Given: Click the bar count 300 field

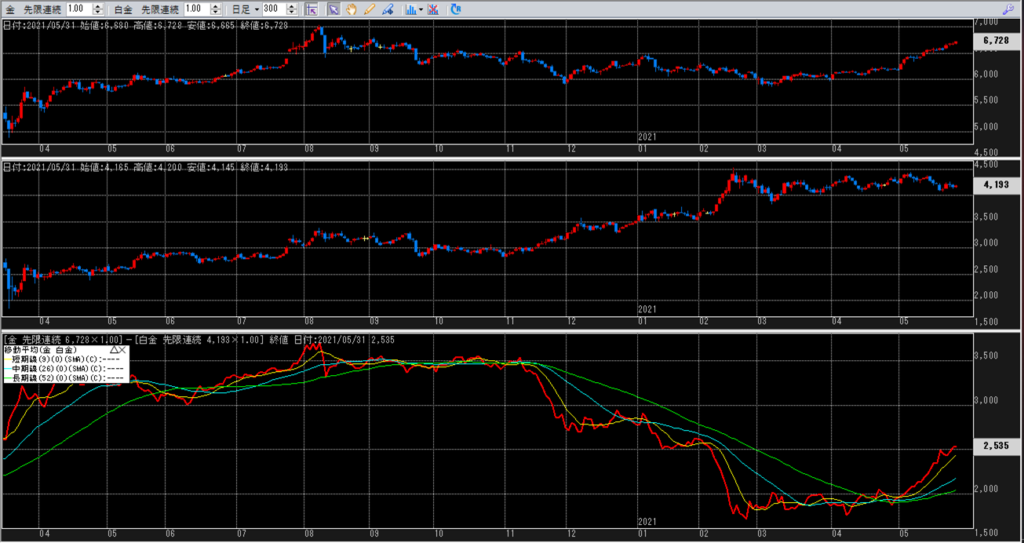Looking at the screenshot, I should (x=273, y=8).
